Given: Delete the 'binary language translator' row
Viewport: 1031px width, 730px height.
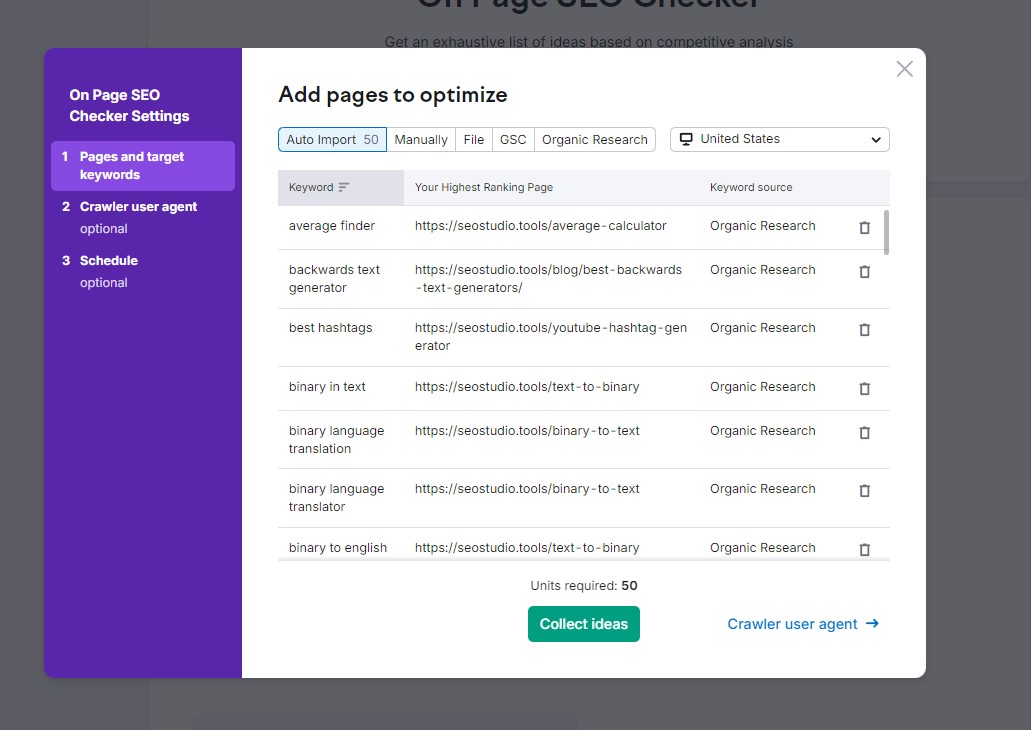Looking at the screenshot, I should click(865, 491).
